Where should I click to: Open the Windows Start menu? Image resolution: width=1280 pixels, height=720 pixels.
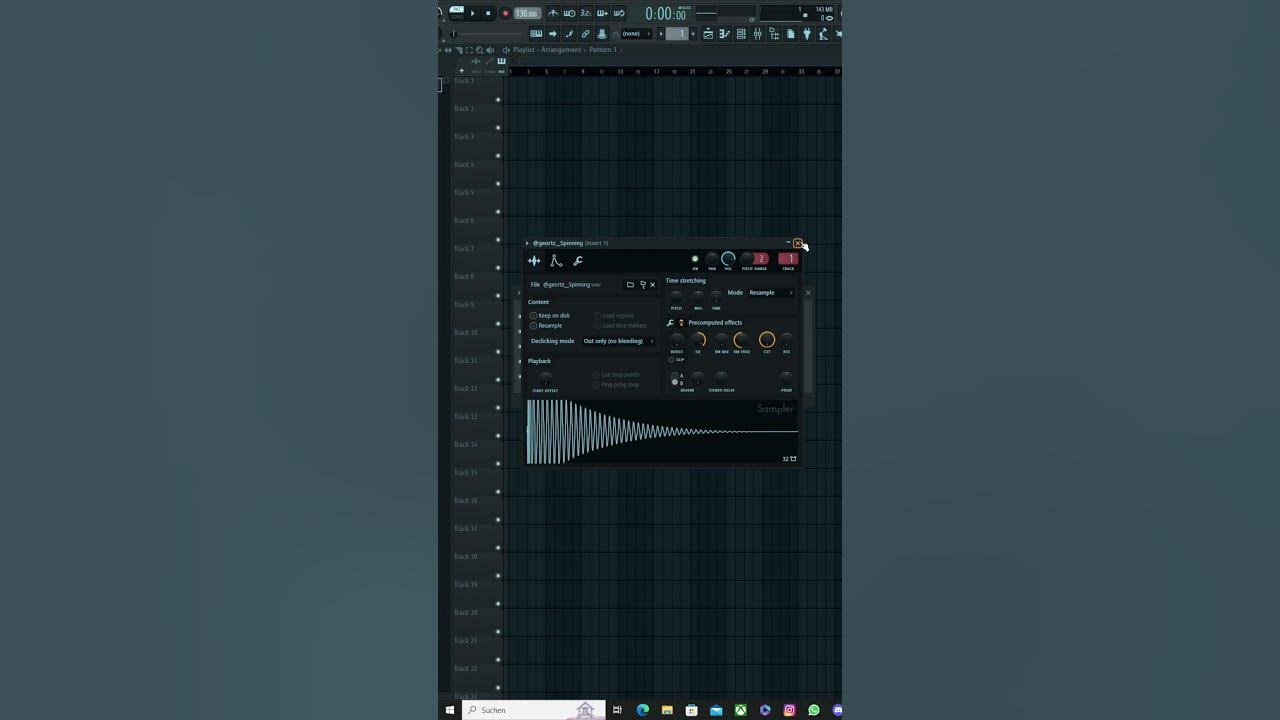[450, 710]
